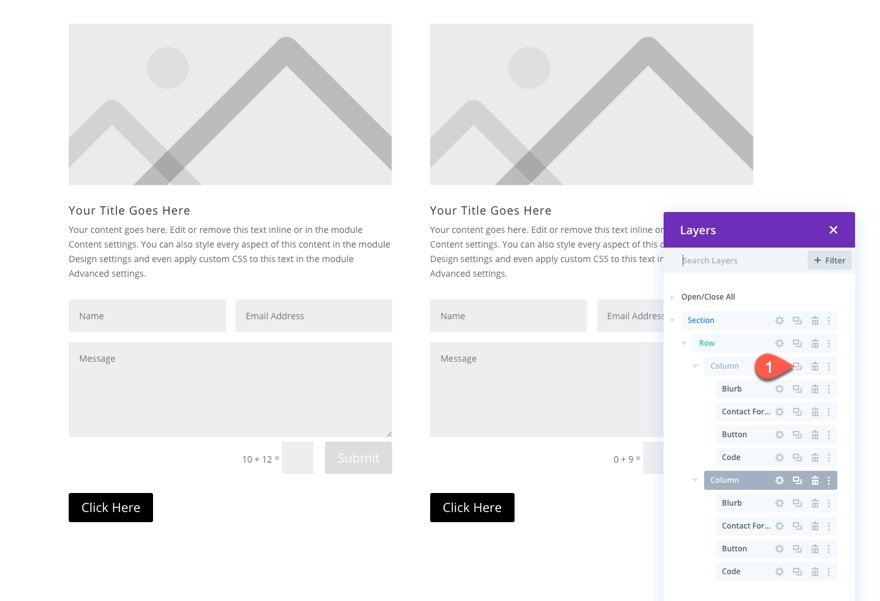This screenshot has height=601, width=880.
Task: Click the greyed-out Submit button
Action: 358,458
